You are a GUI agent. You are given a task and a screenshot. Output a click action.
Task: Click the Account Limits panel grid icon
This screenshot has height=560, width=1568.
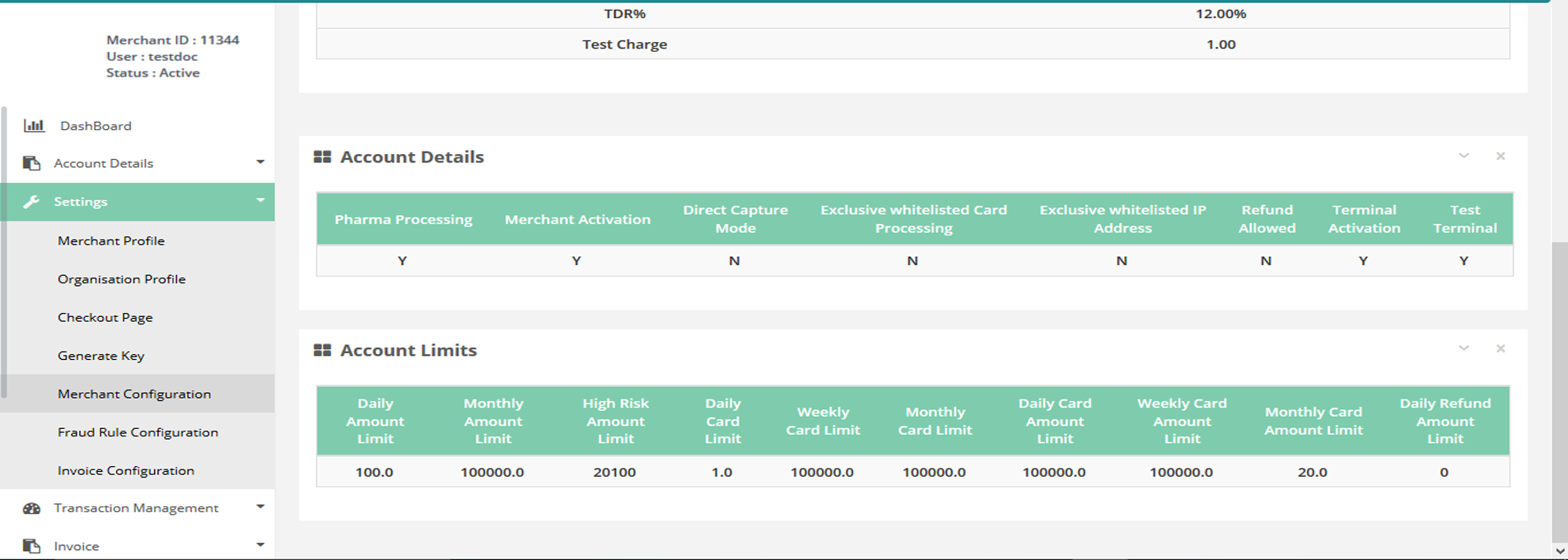322,351
